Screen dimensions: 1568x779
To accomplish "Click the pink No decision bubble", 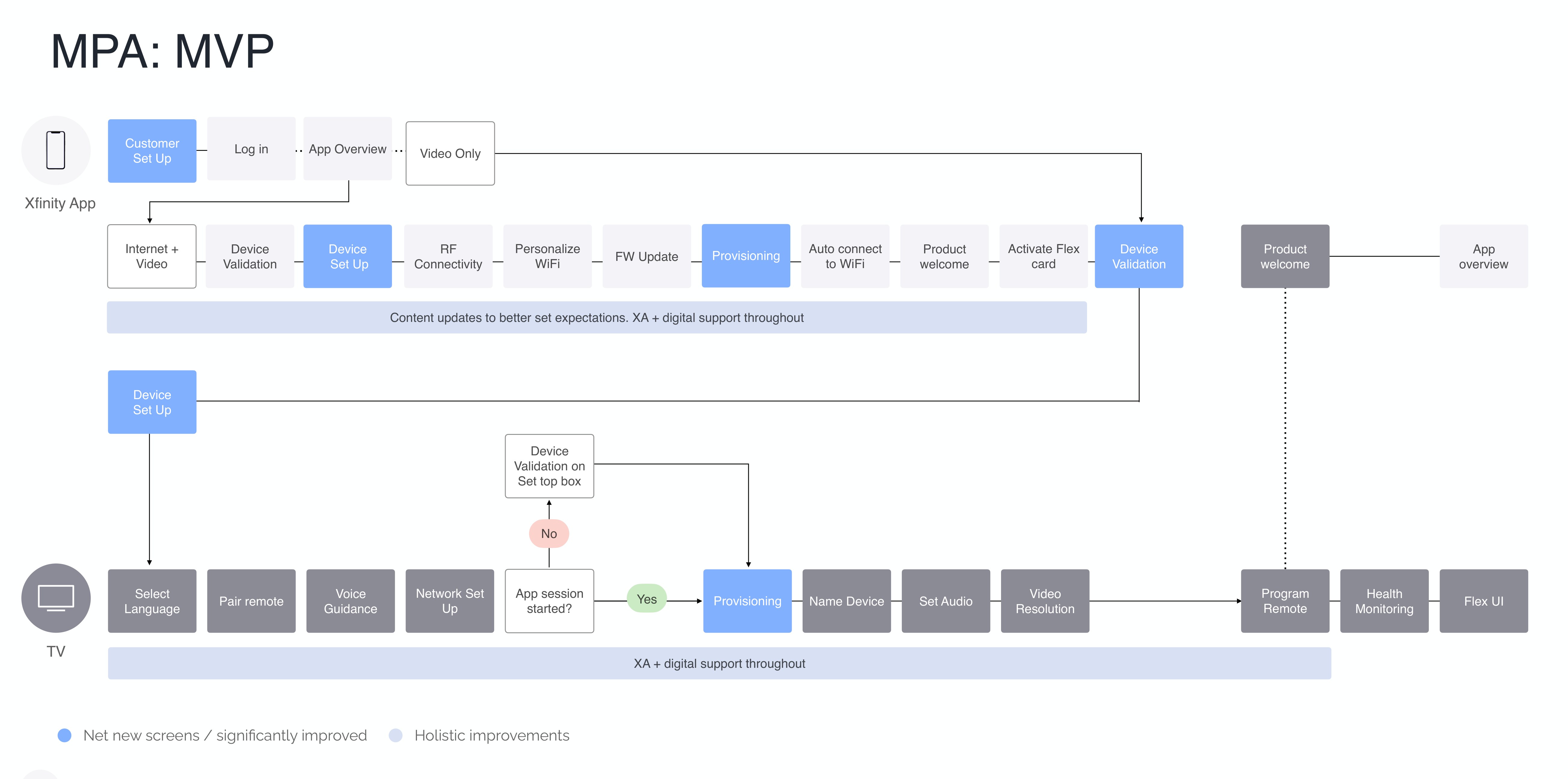I will click(x=549, y=534).
